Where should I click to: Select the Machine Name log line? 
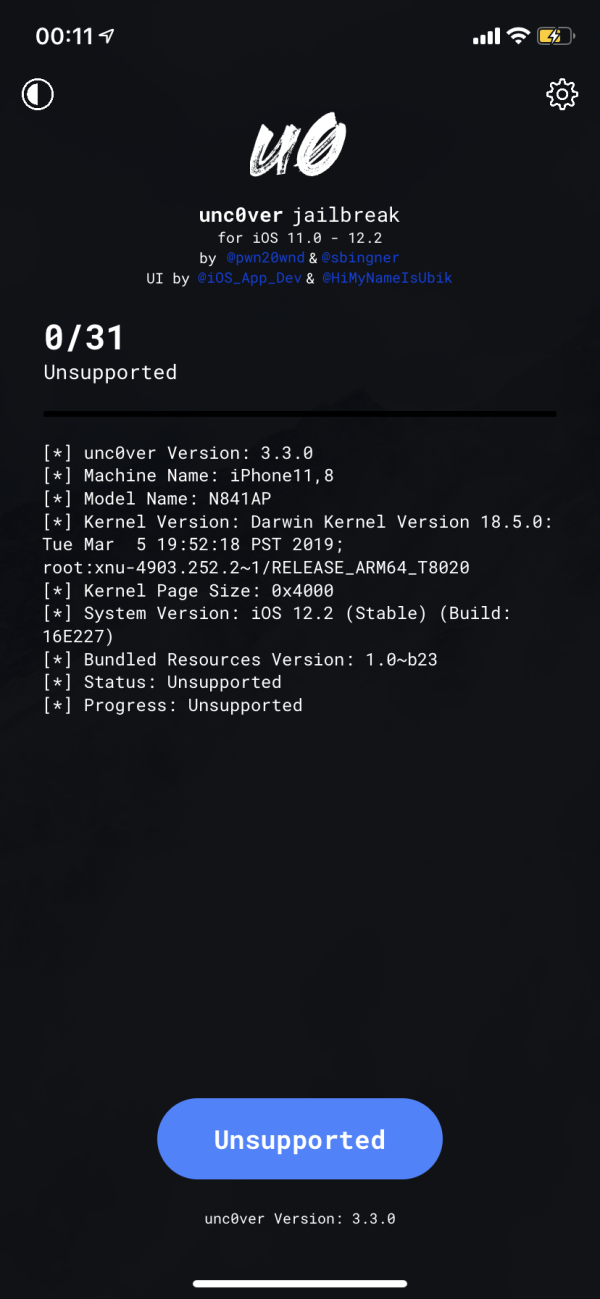coord(188,476)
